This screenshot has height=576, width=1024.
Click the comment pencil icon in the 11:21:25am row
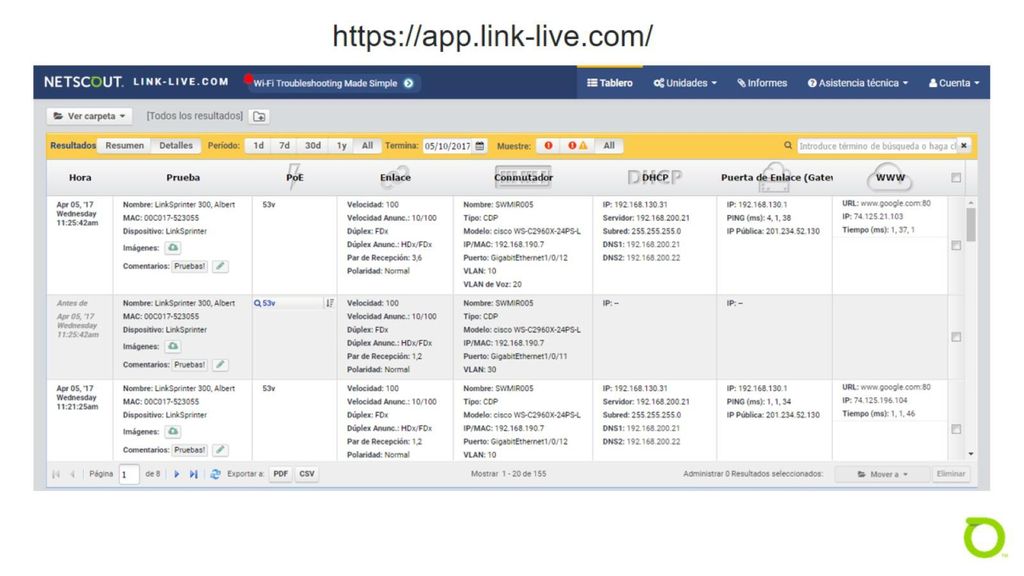point(220,450)
